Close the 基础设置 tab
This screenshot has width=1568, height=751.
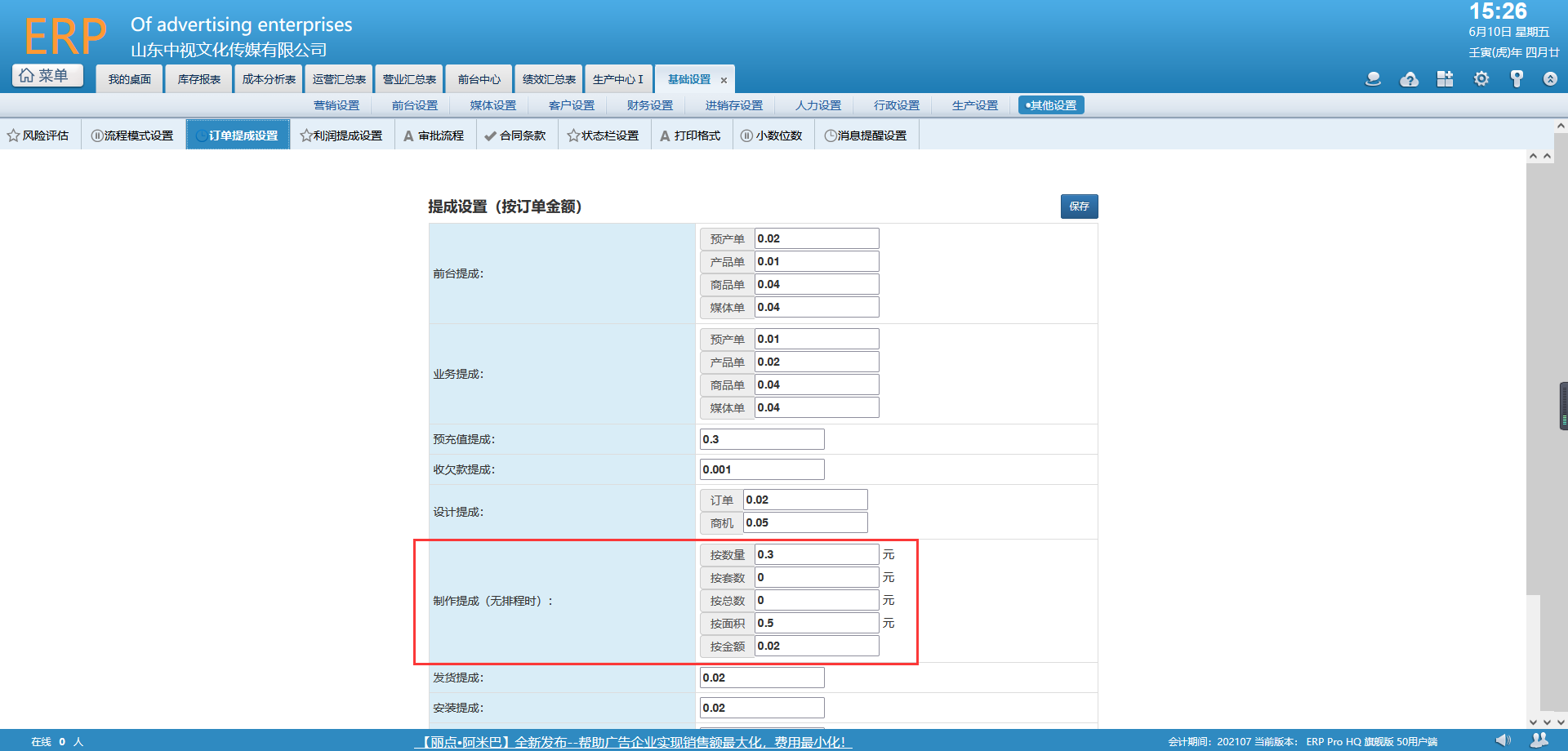pyautogui.click(x=724, y=80)
